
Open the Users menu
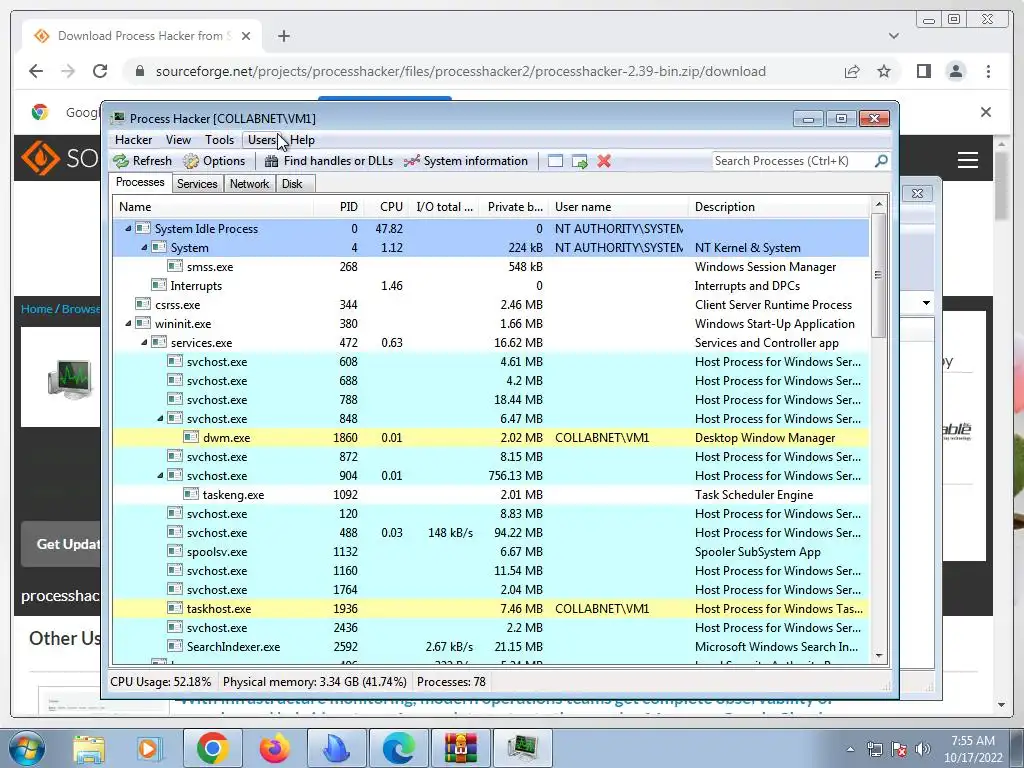[x=262, y=140]
